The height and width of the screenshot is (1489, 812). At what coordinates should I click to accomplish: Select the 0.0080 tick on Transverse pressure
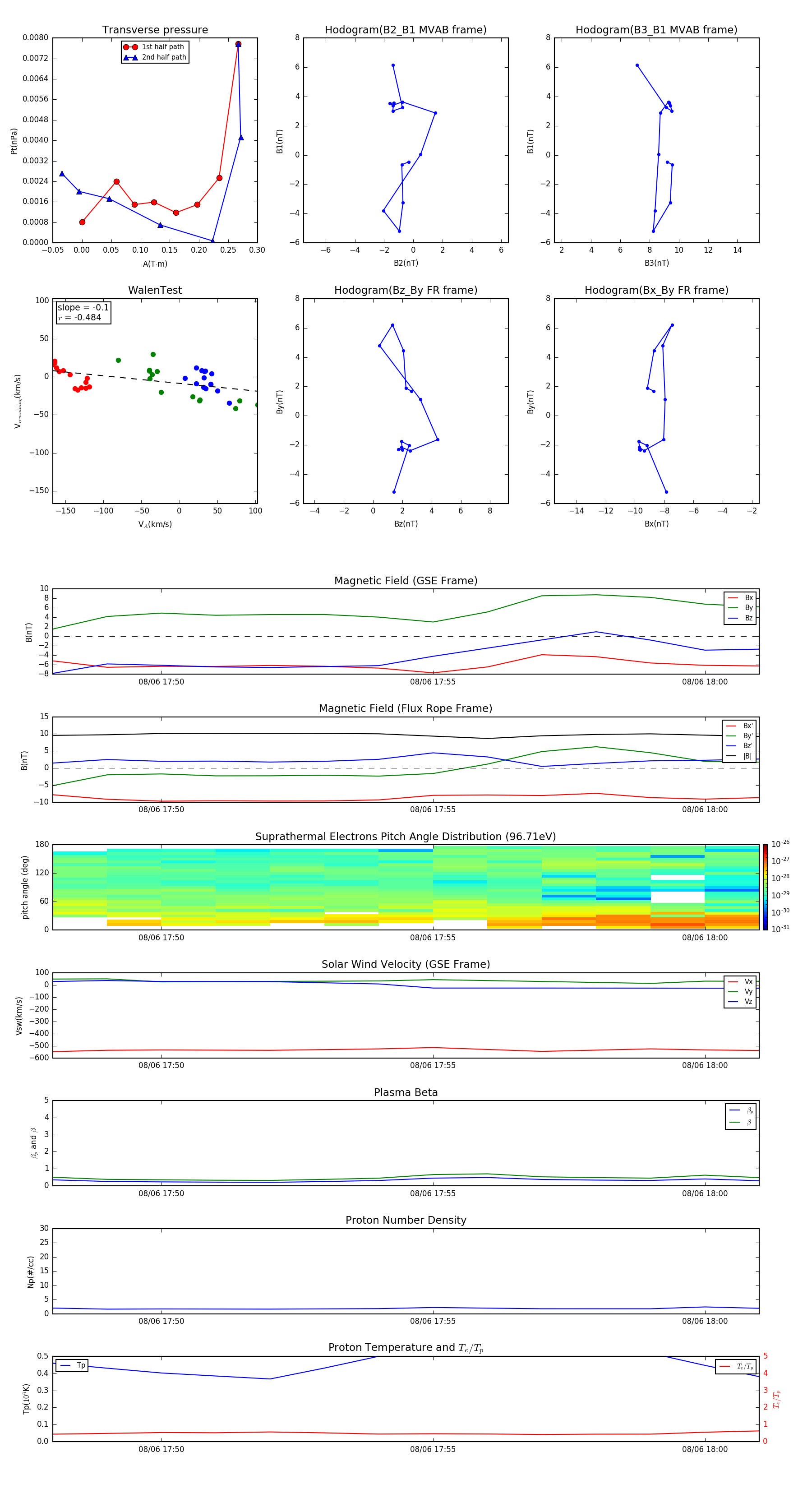coord(35,37)
